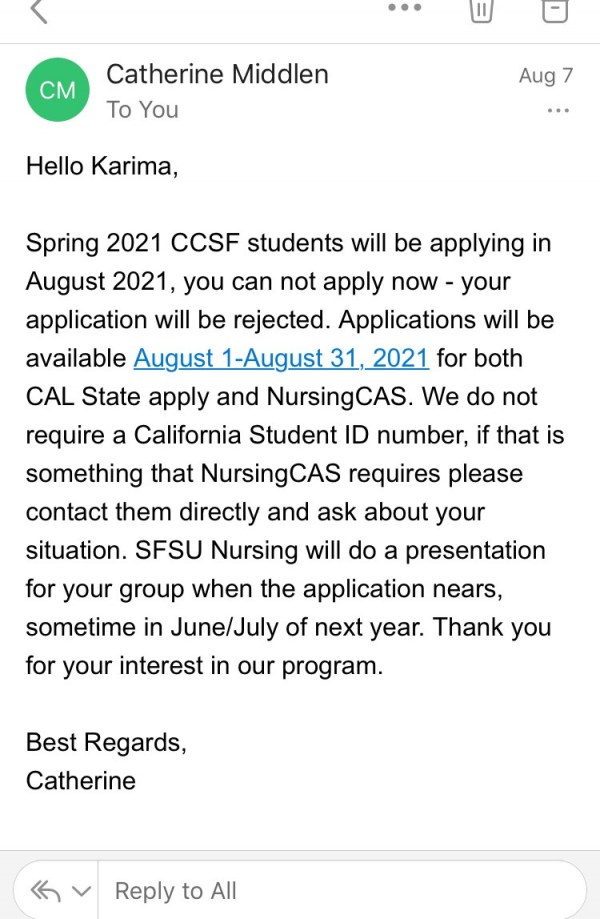
Task: Tap the line starting CAL State apply
Action: 281,397
